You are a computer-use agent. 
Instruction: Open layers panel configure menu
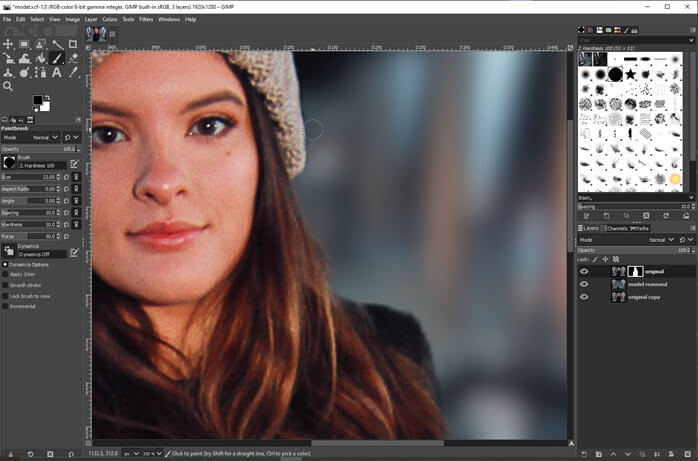(x=693, y=228)
